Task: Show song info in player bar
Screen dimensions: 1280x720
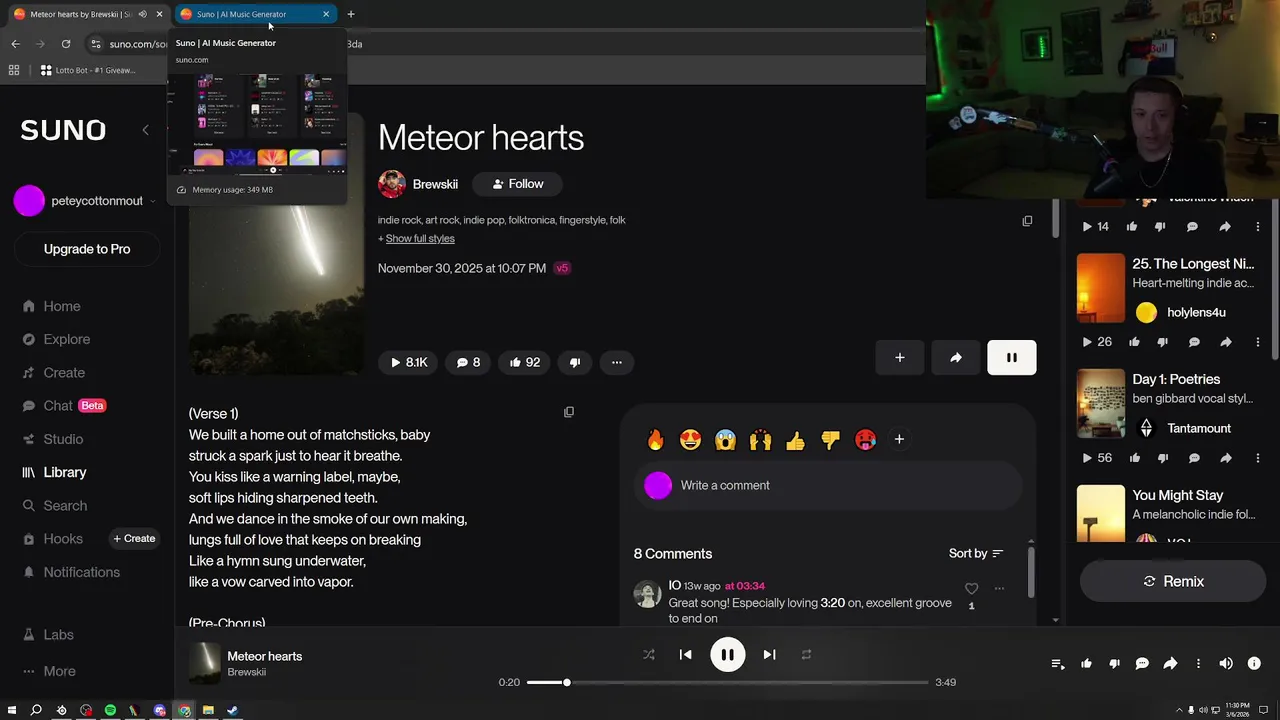Action: [1254, 663]
